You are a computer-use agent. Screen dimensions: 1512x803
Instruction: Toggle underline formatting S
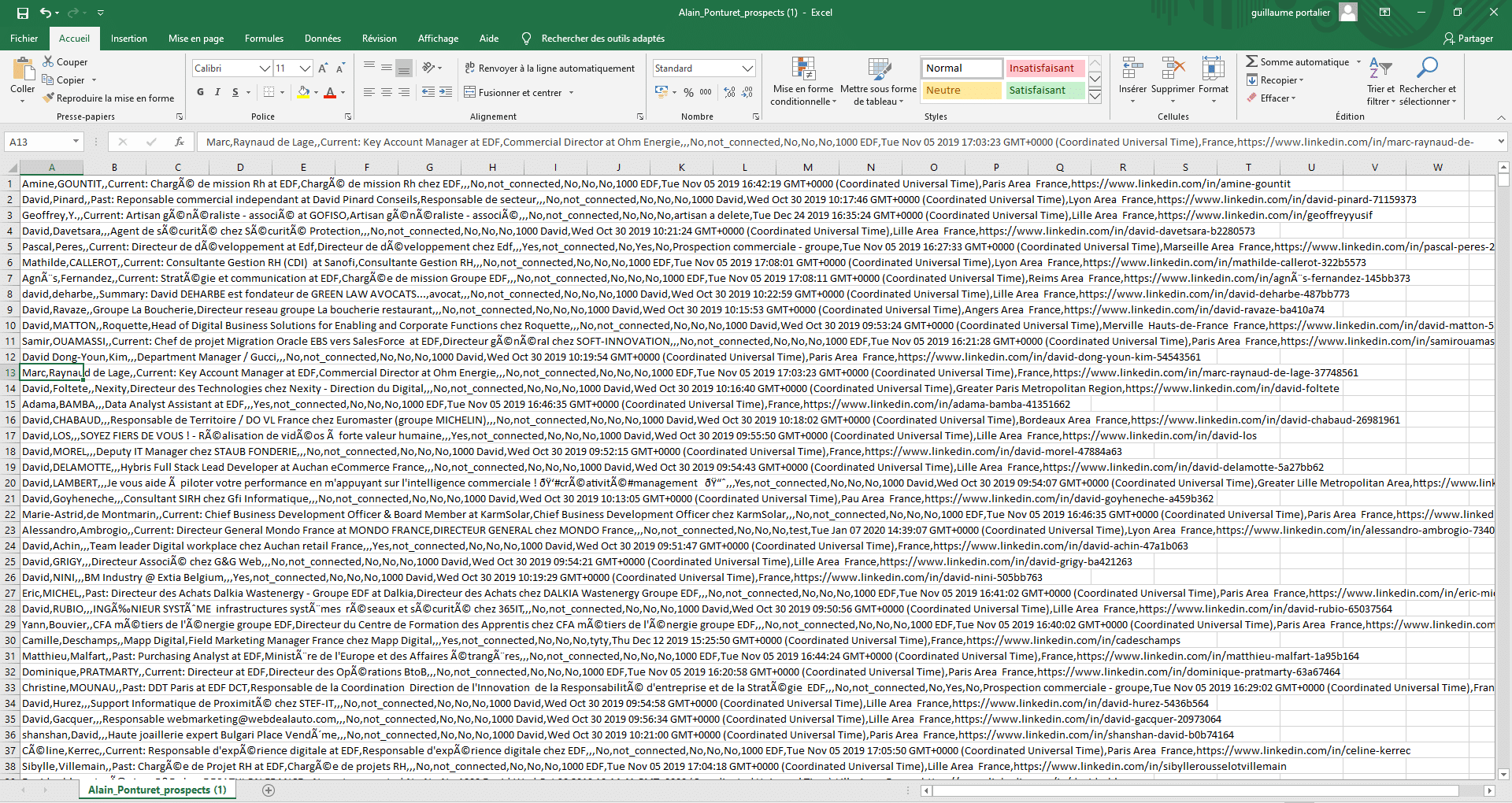[235, 92]
